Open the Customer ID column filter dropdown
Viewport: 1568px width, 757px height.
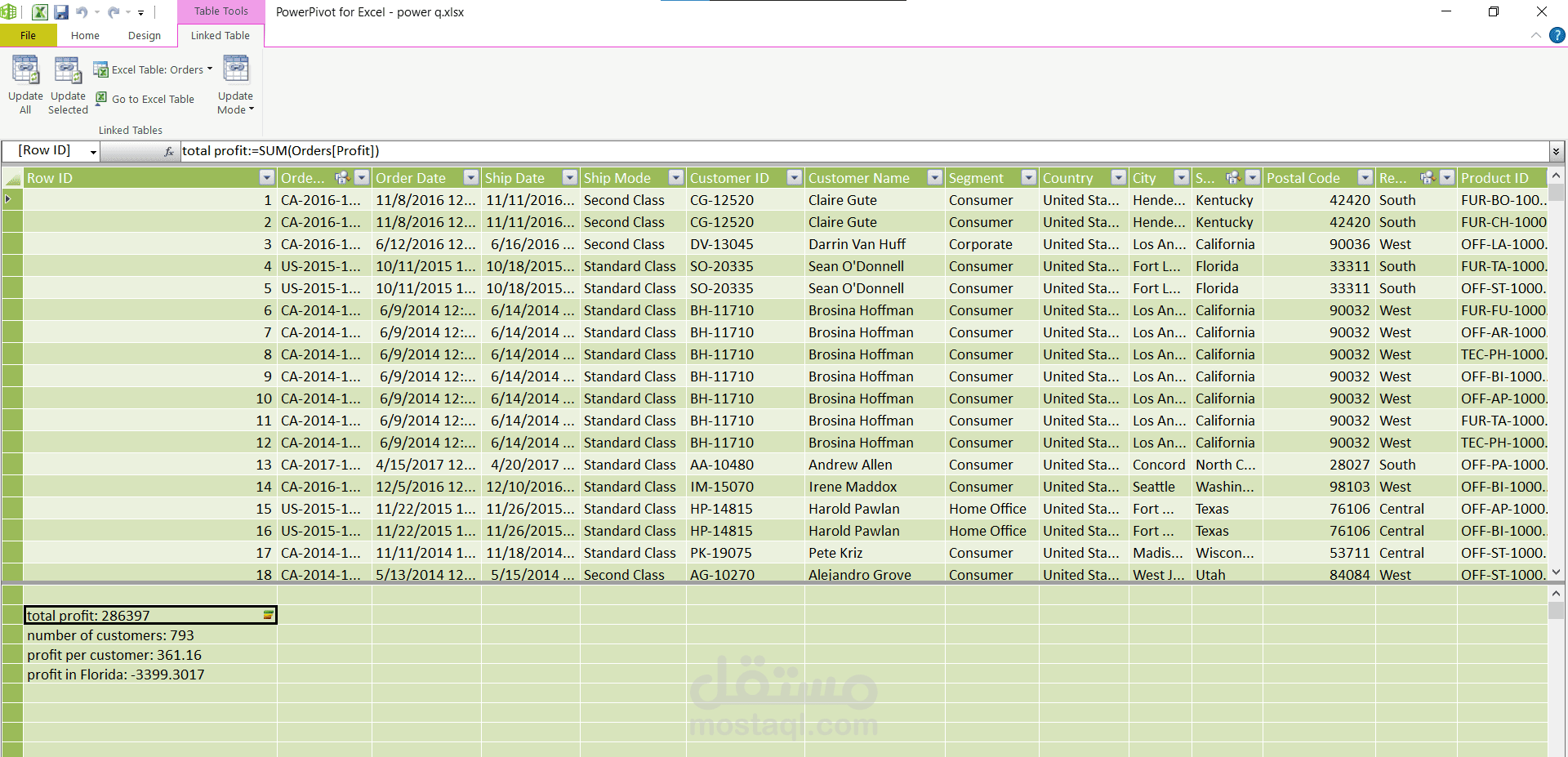(794, 177)
